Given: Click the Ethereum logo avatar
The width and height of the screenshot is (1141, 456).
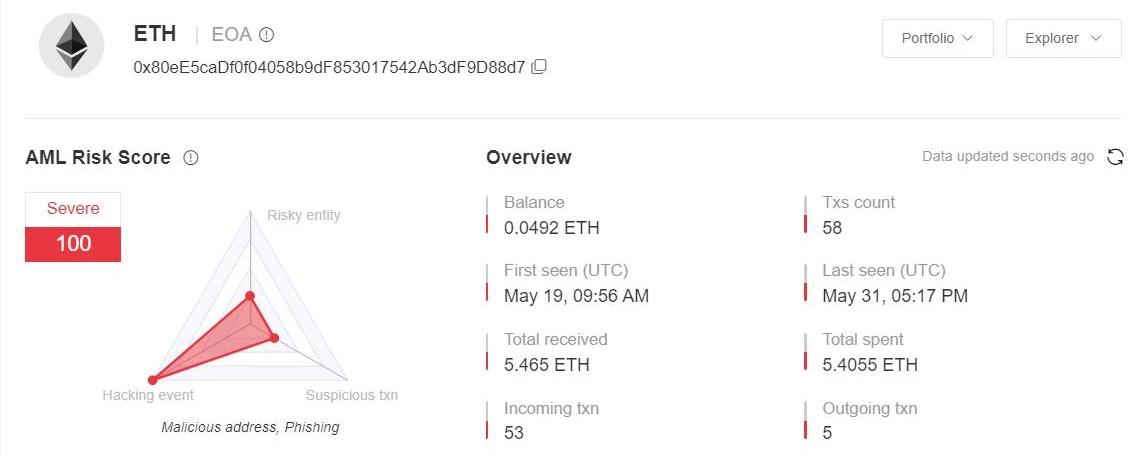Looking at the screenshot, I should tap(71, 45).
